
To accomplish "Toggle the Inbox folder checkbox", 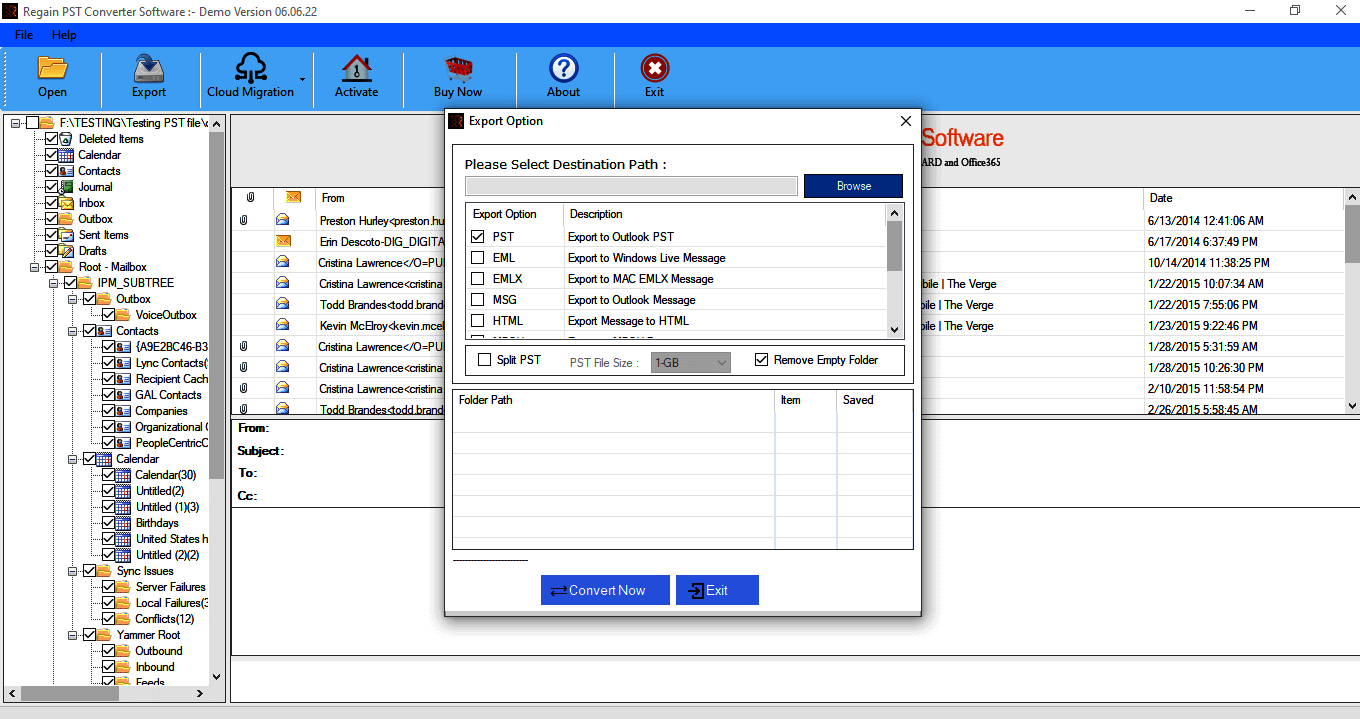I will [52, 203].
